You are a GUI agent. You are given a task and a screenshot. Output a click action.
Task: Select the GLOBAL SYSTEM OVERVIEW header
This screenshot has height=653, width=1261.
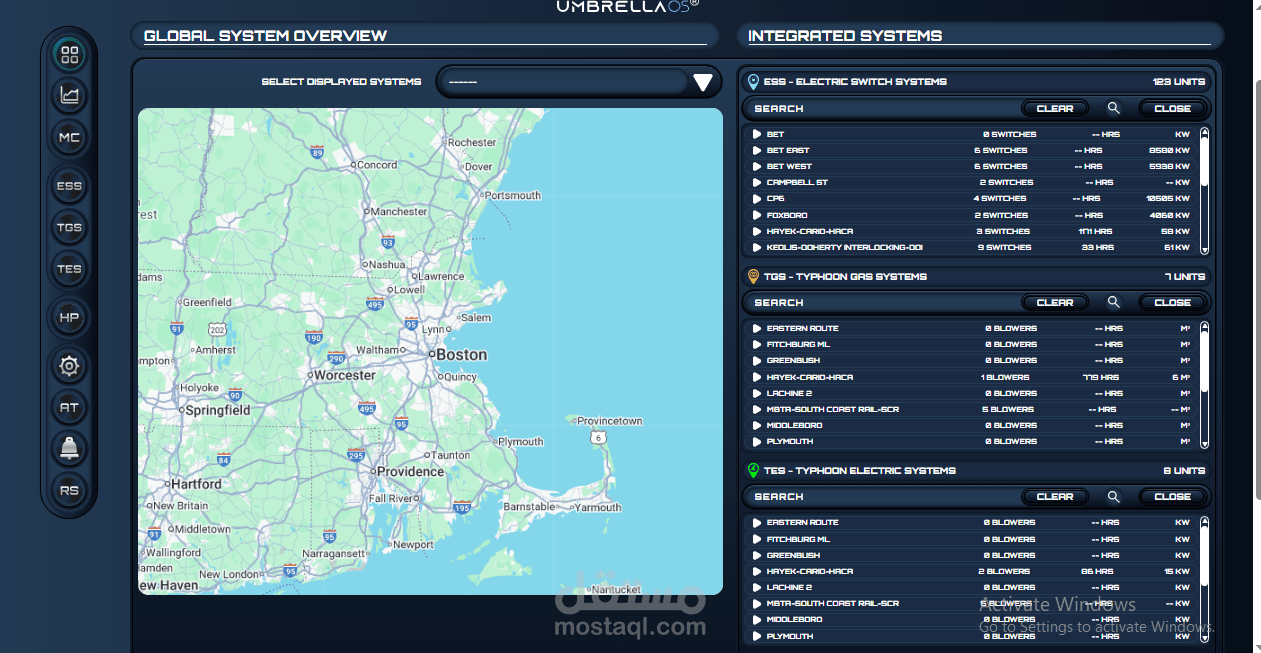tap(266, 35)
